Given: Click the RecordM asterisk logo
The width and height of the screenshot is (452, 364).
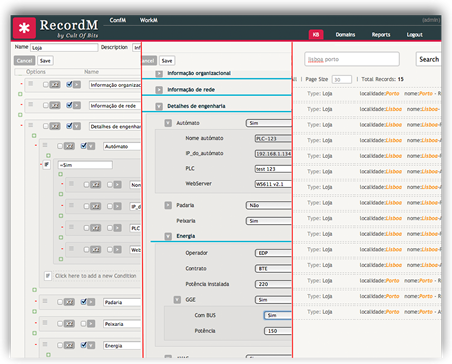Looking at the screenshot, I should coord(24,28).
